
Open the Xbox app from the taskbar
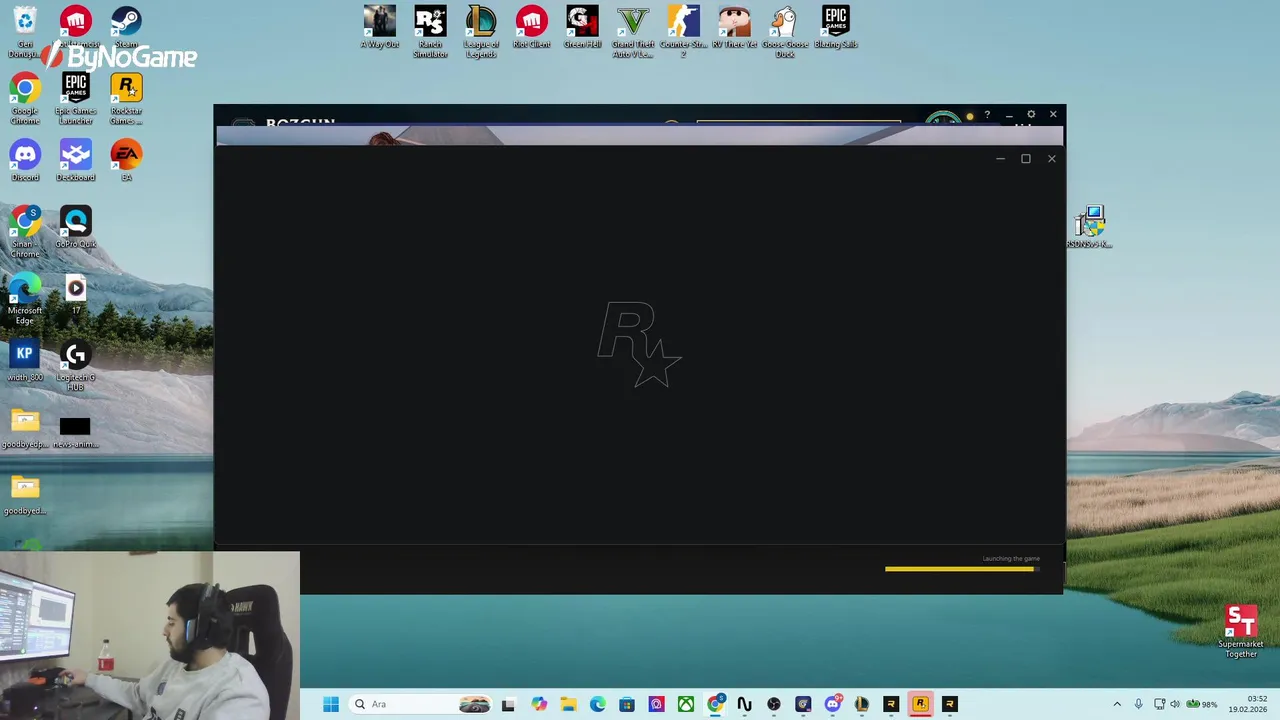685,704
